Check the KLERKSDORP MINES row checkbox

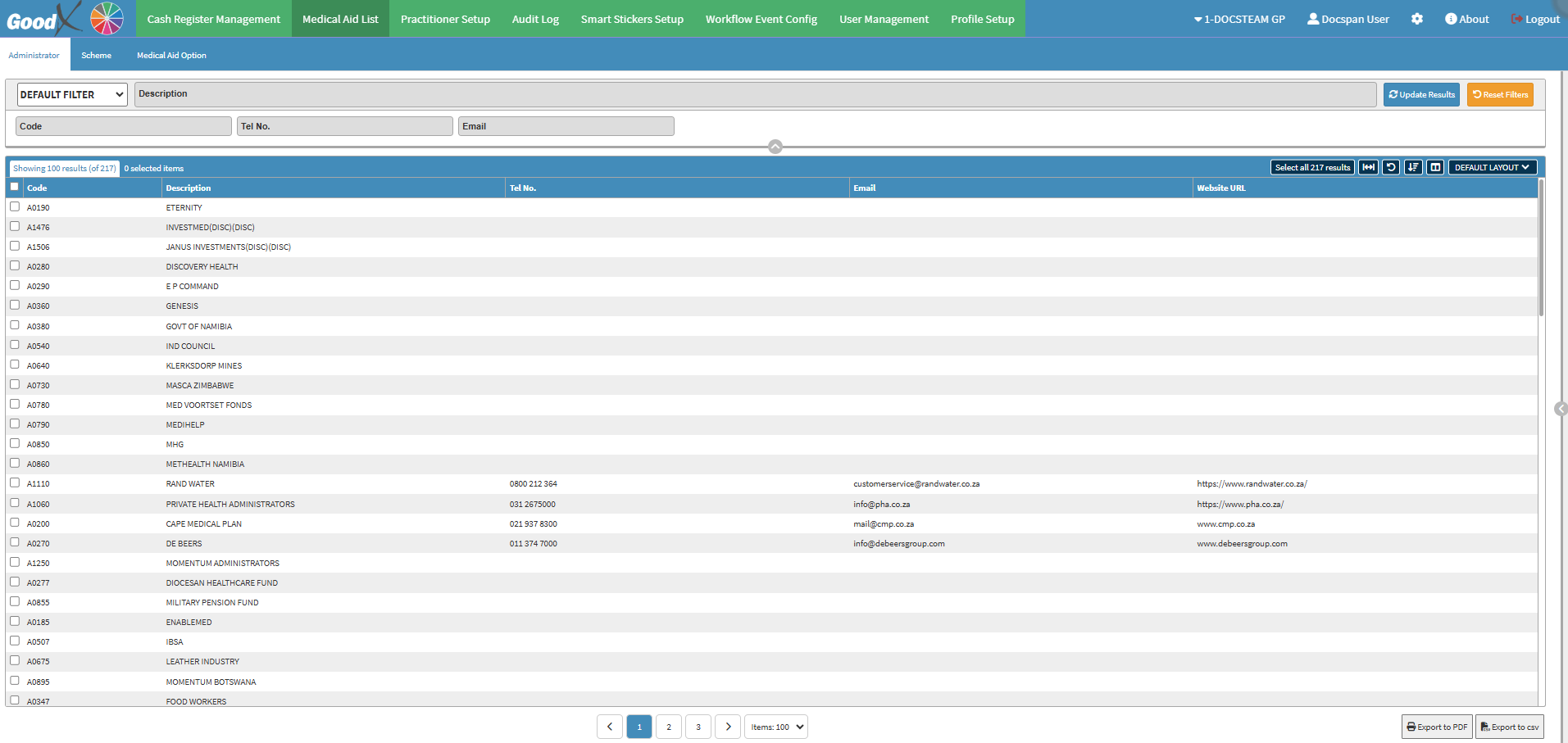pos(14,365)
